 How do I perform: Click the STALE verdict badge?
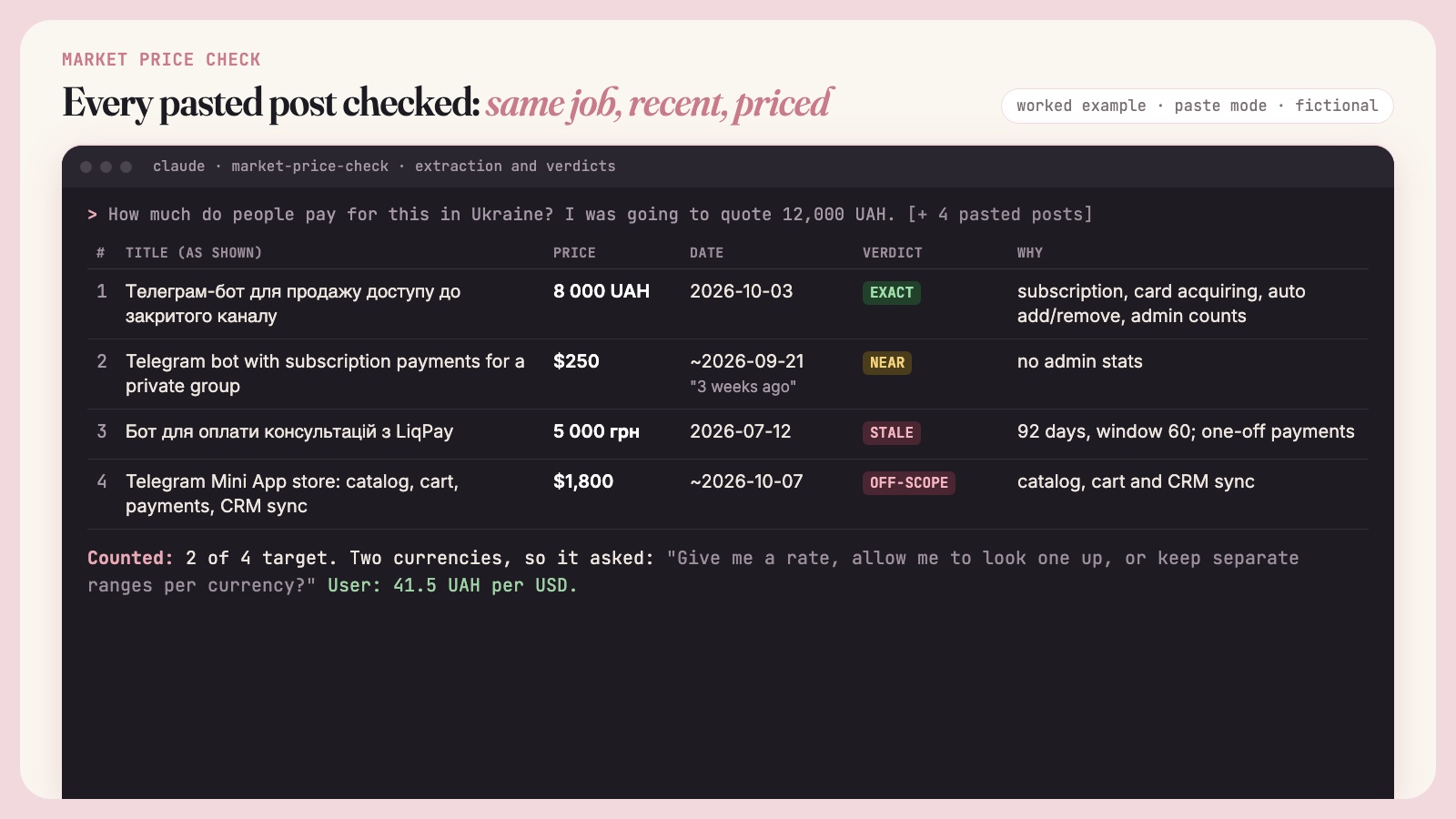coord(891,433)
